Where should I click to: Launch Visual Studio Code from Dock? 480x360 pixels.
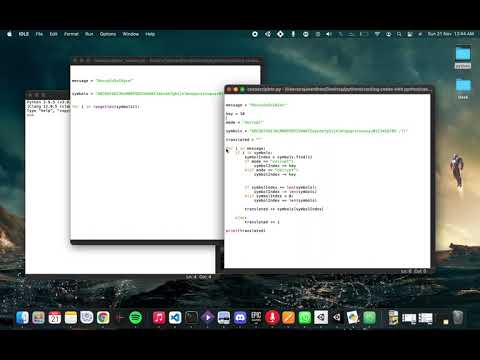175,318
